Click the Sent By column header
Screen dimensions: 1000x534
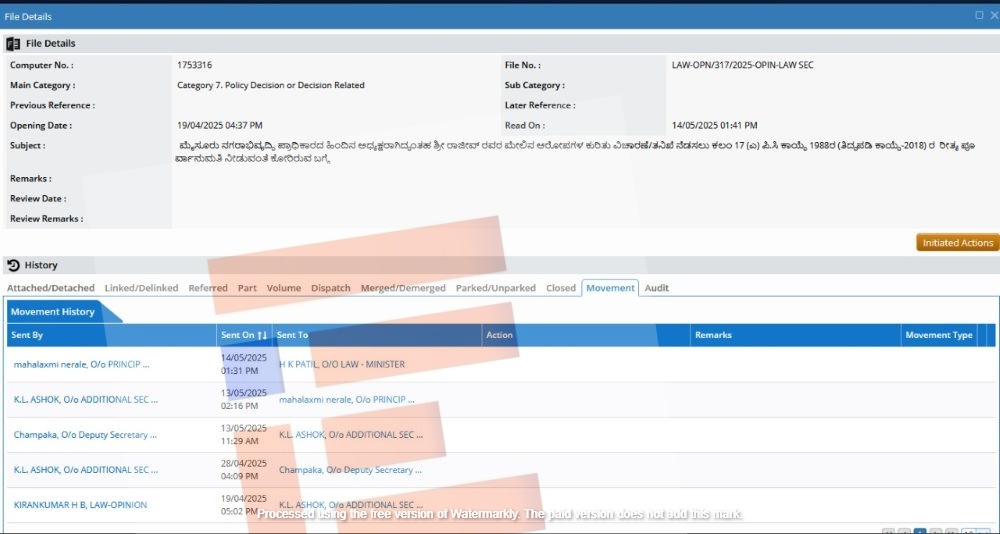pos(27,335)
